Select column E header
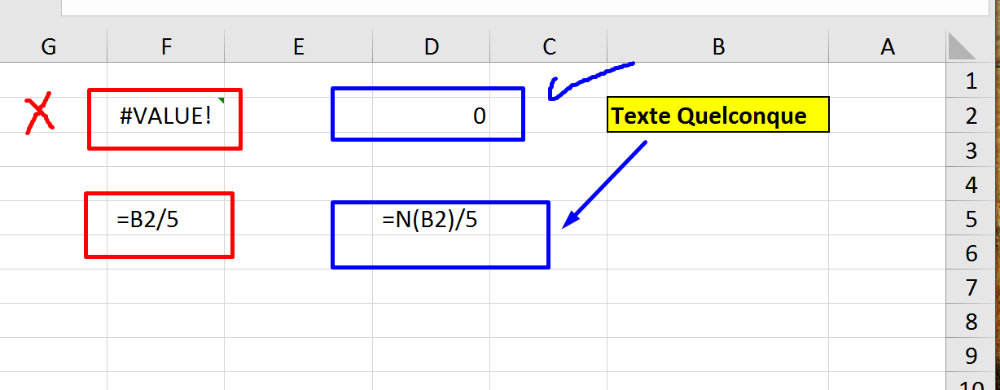Viewport: 1000px width, 390px height. 298,47
